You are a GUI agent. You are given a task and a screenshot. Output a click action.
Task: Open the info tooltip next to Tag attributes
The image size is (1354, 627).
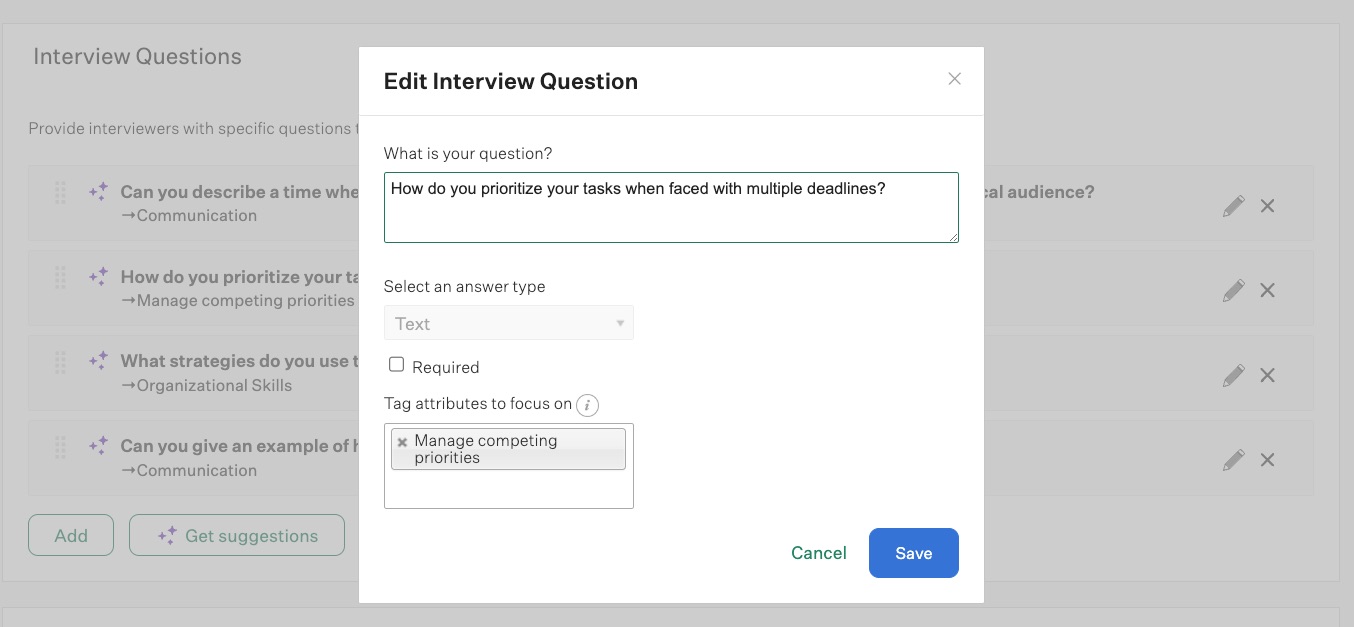coord(587,405)
